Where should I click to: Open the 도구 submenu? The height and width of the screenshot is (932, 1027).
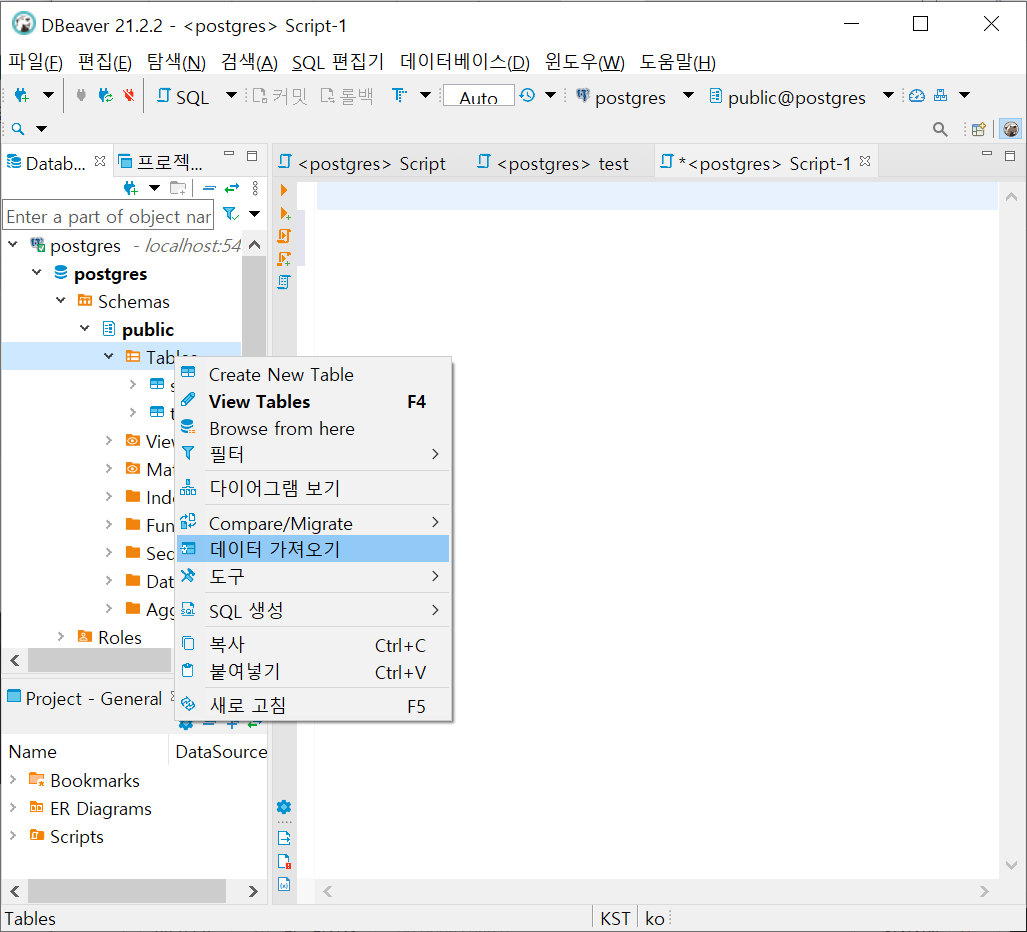(313, 576)
